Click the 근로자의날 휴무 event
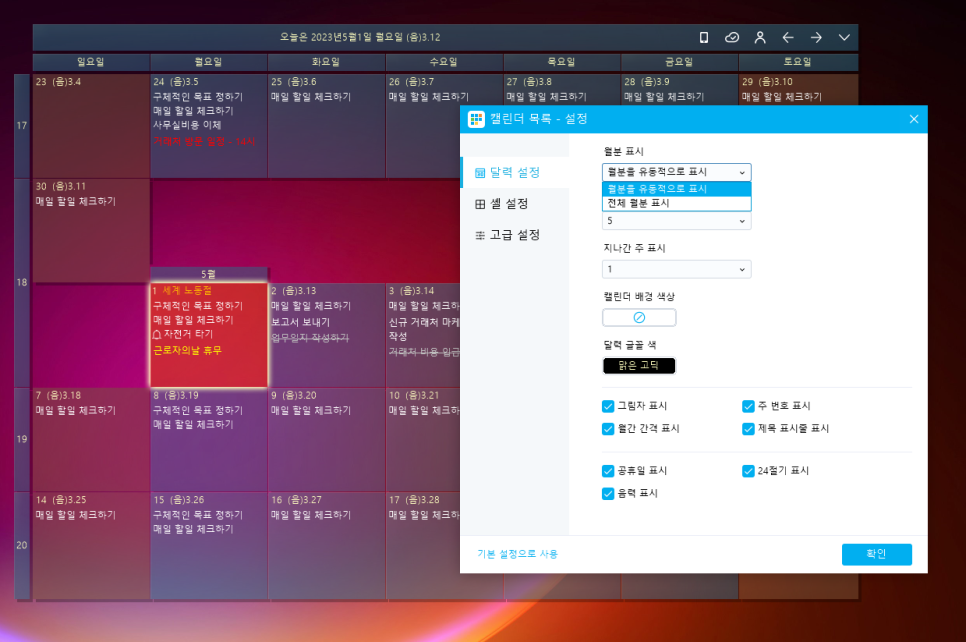Screen dimensions: 966x642 pyautogui.click(x=187, y=351)
